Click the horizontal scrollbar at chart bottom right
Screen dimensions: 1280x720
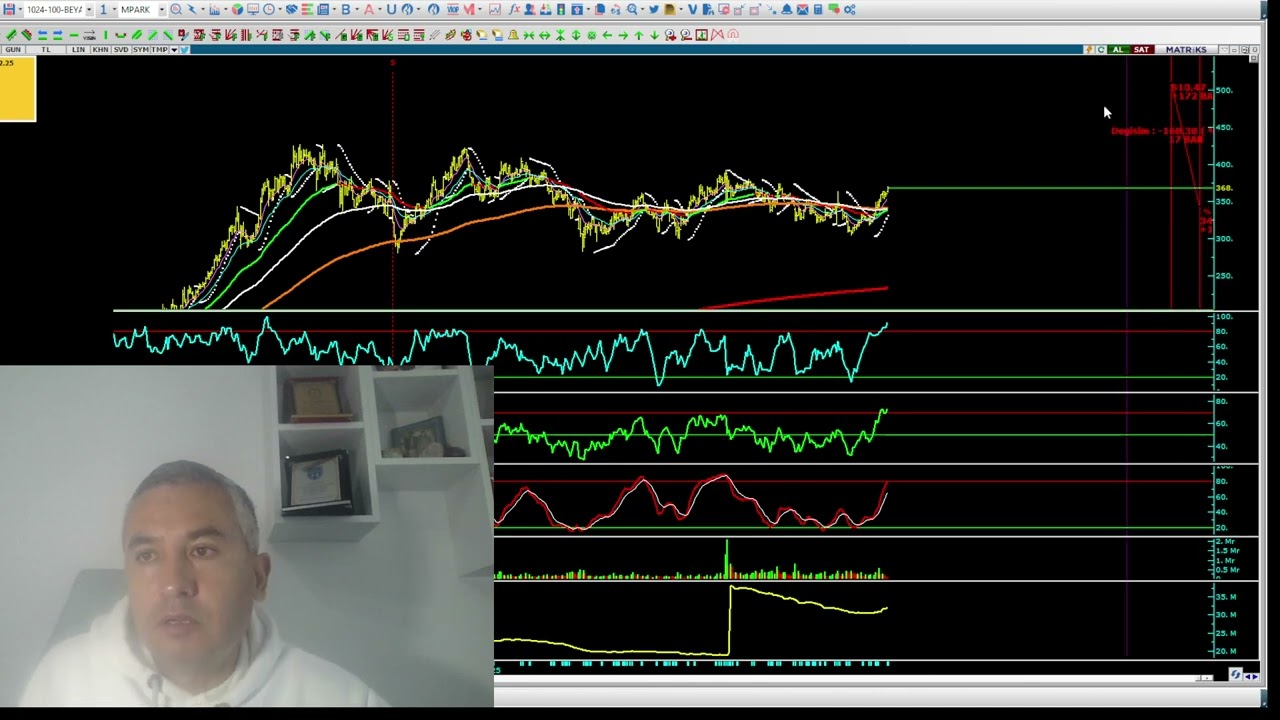coord(1207,677)
